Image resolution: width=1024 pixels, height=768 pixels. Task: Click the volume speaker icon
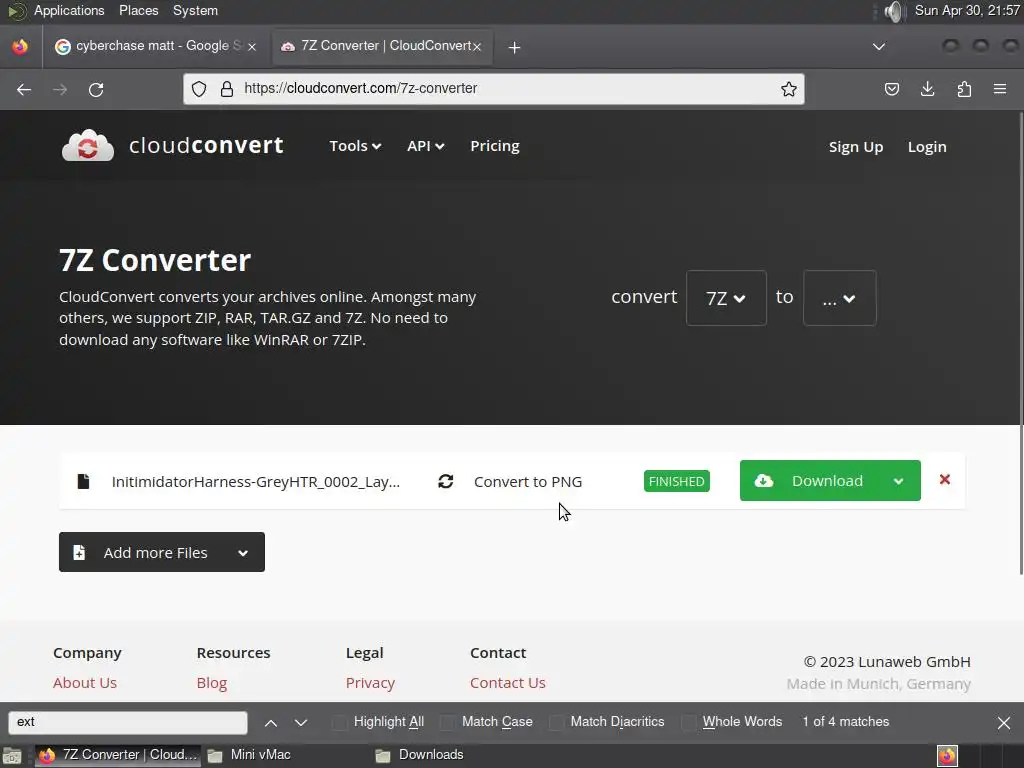(894, 11)
